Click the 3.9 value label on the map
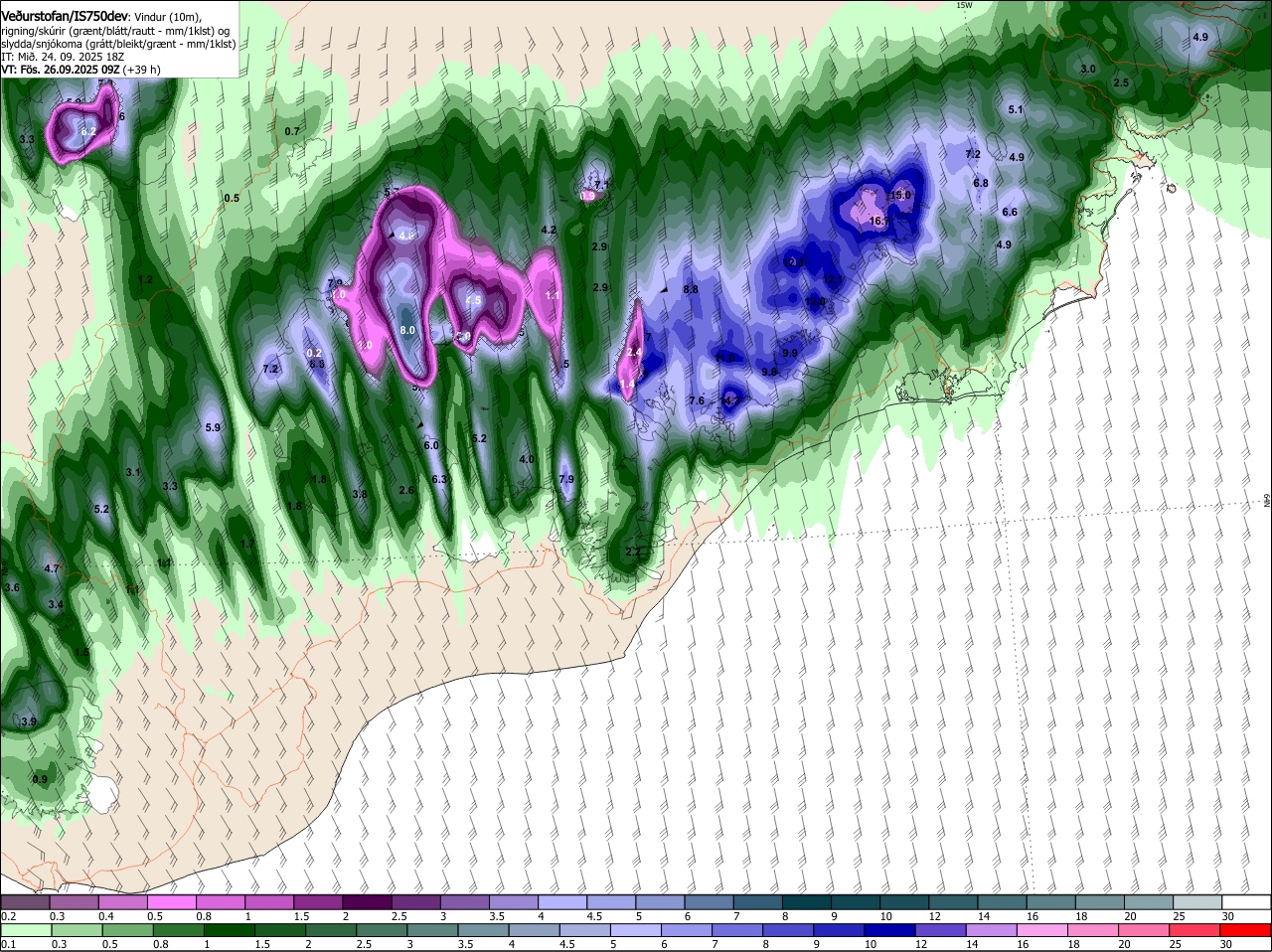1272x952 pixels. click(x=29, y=721)
